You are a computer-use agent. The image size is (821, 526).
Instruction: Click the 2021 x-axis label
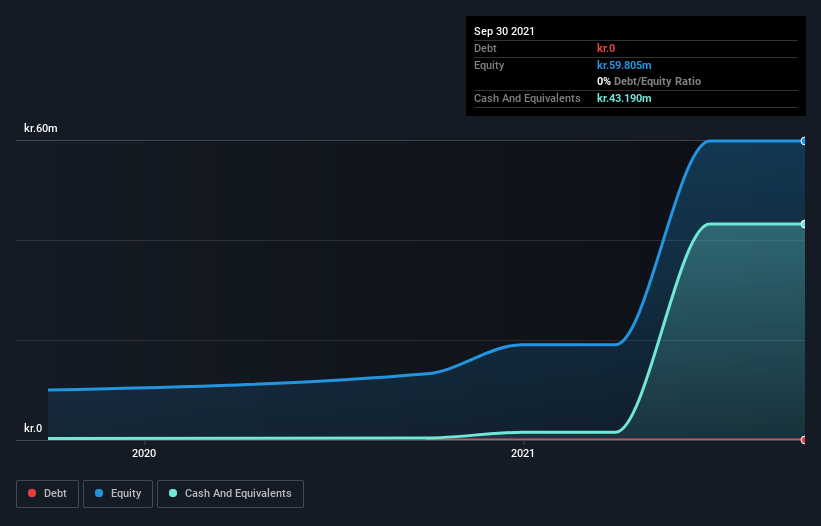[x=523, y=453]
